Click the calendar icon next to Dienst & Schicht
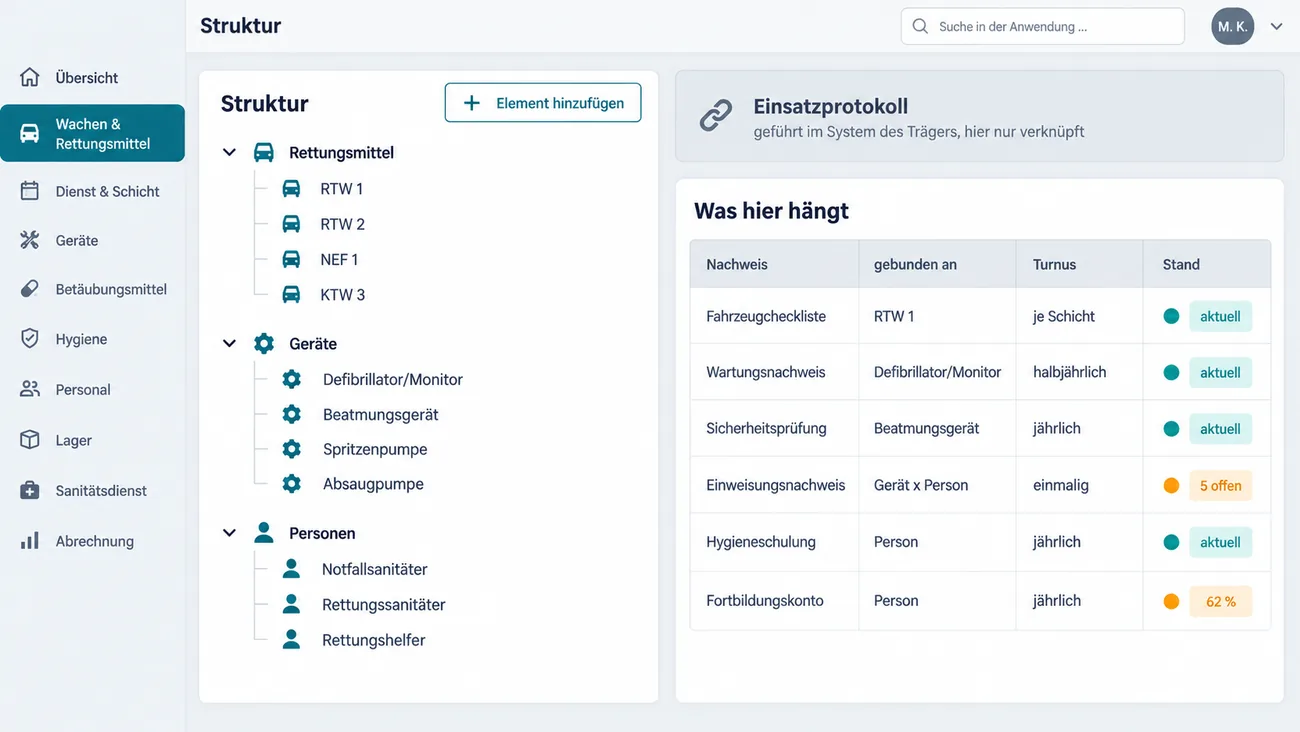Screen dimensions: 1300x732 30,191
